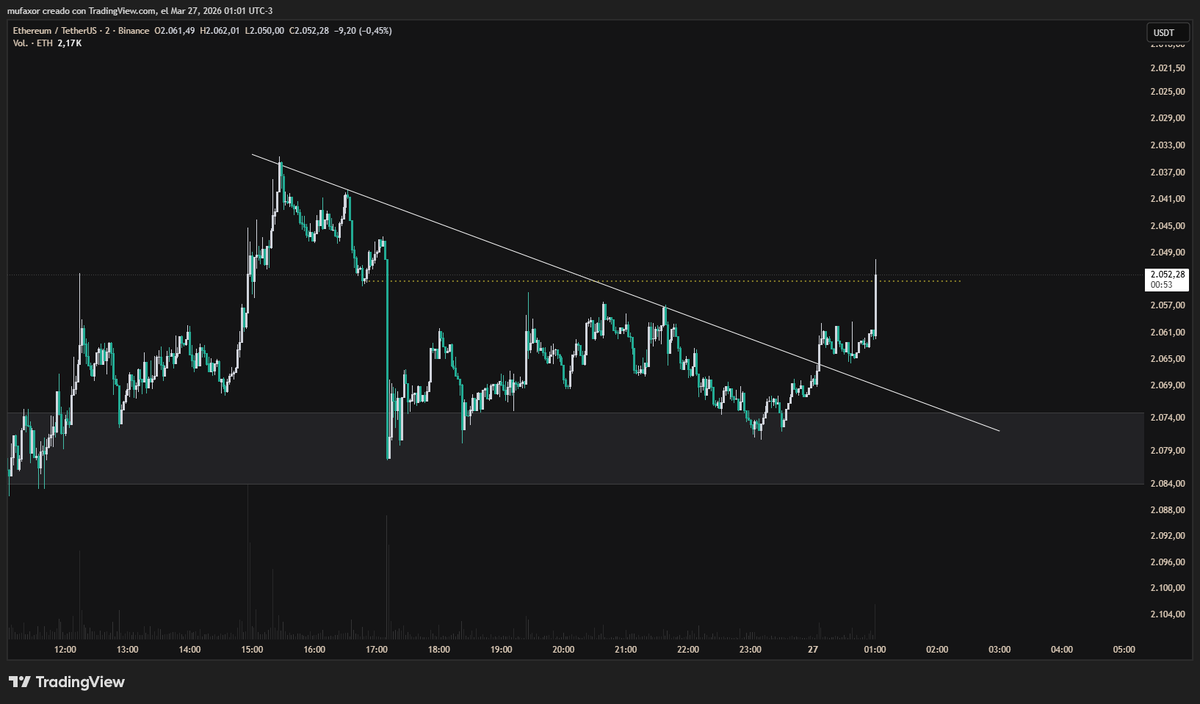This screenshot has width=1200, height=704.
Task: Click the 2.092,00 price axis label
Action: (1167, 536)
